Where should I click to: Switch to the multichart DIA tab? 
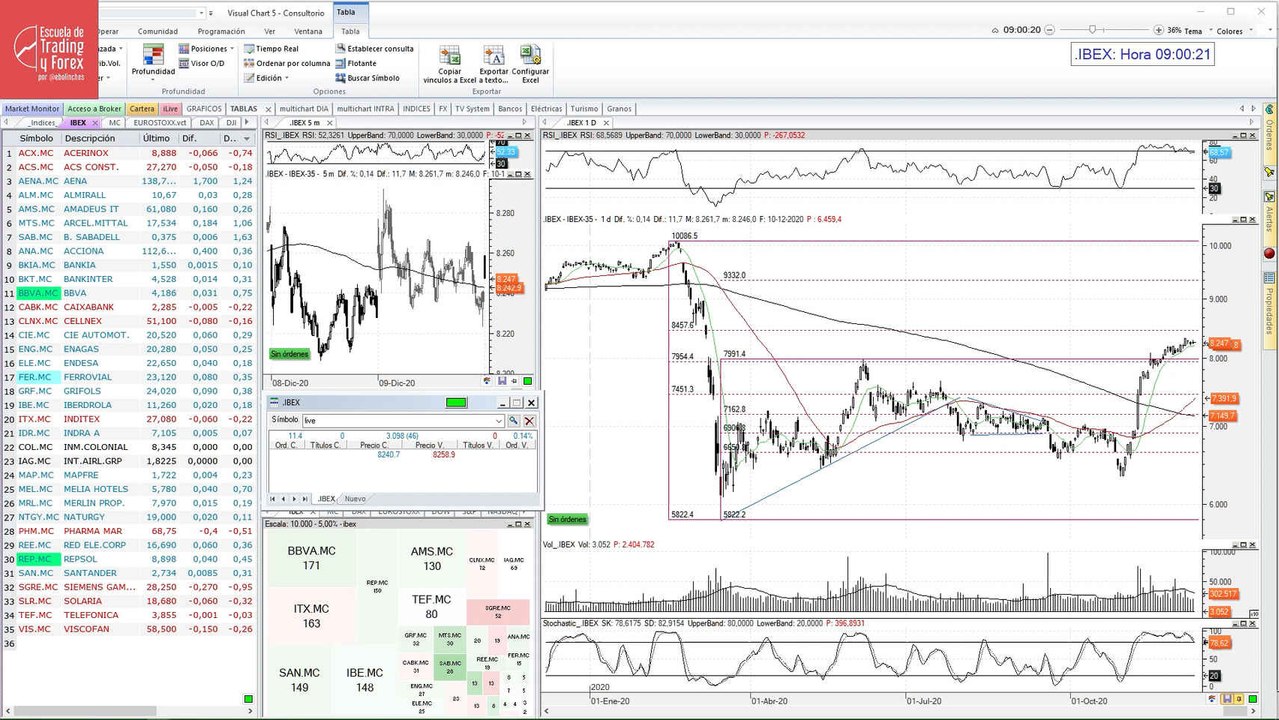[x=304, y=108]
